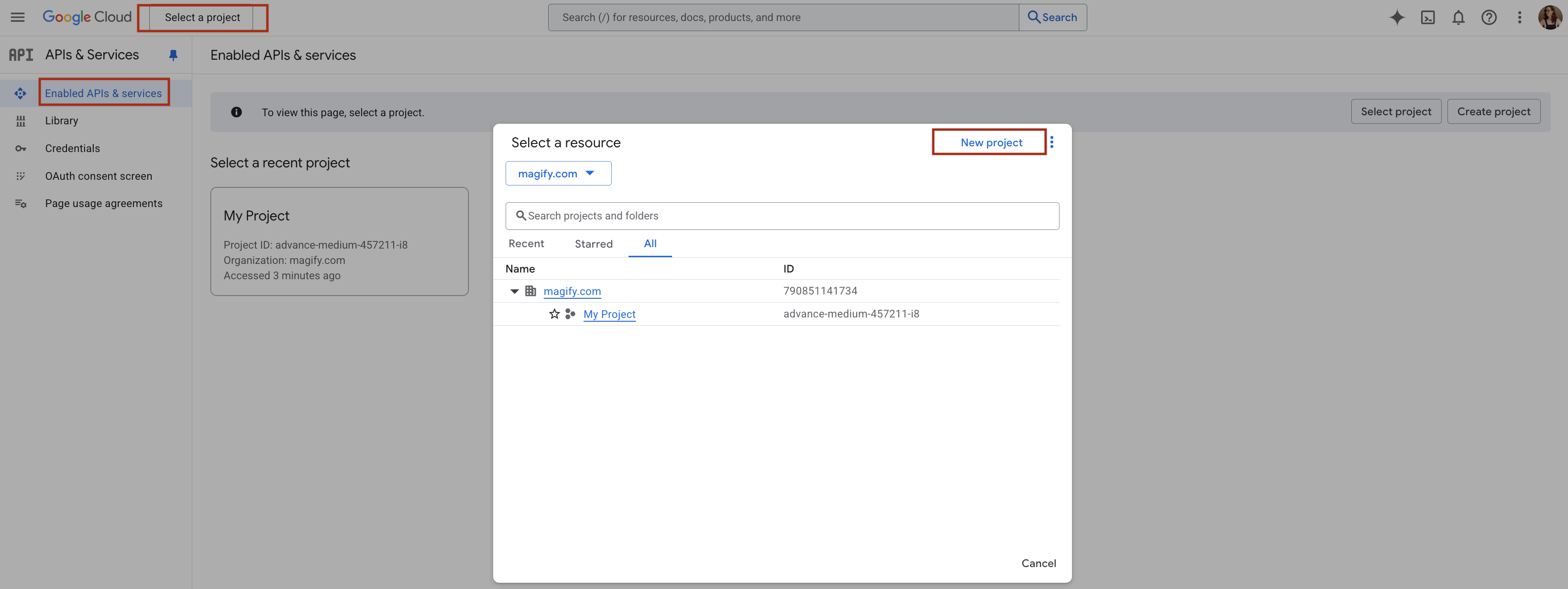Image resolution: width=1568 pixels, height=589 pixels.
Task: Open the My Project link
Action: click(609, 314)
